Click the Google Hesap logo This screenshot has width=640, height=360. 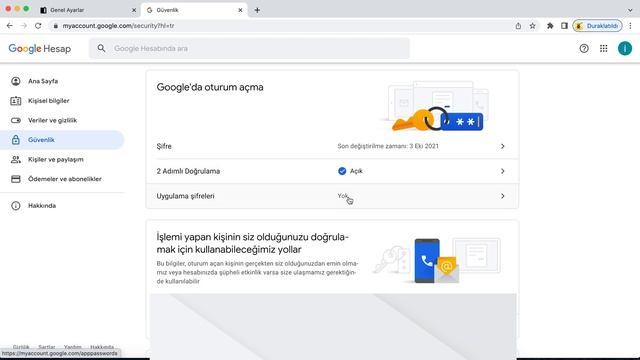[40, 49]
